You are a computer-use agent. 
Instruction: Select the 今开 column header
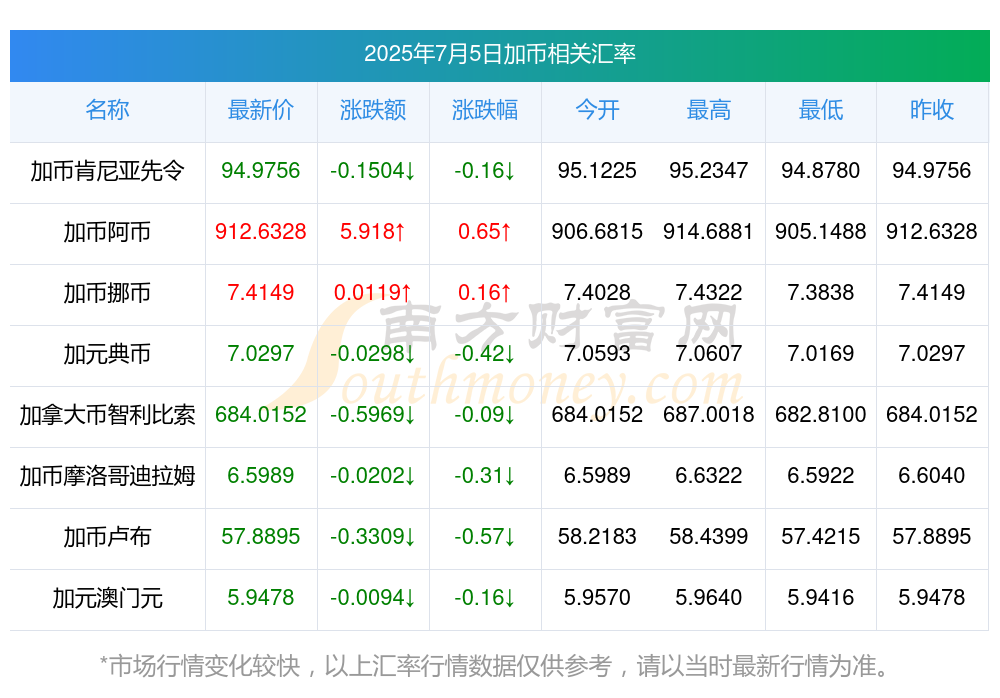point(597,110)
